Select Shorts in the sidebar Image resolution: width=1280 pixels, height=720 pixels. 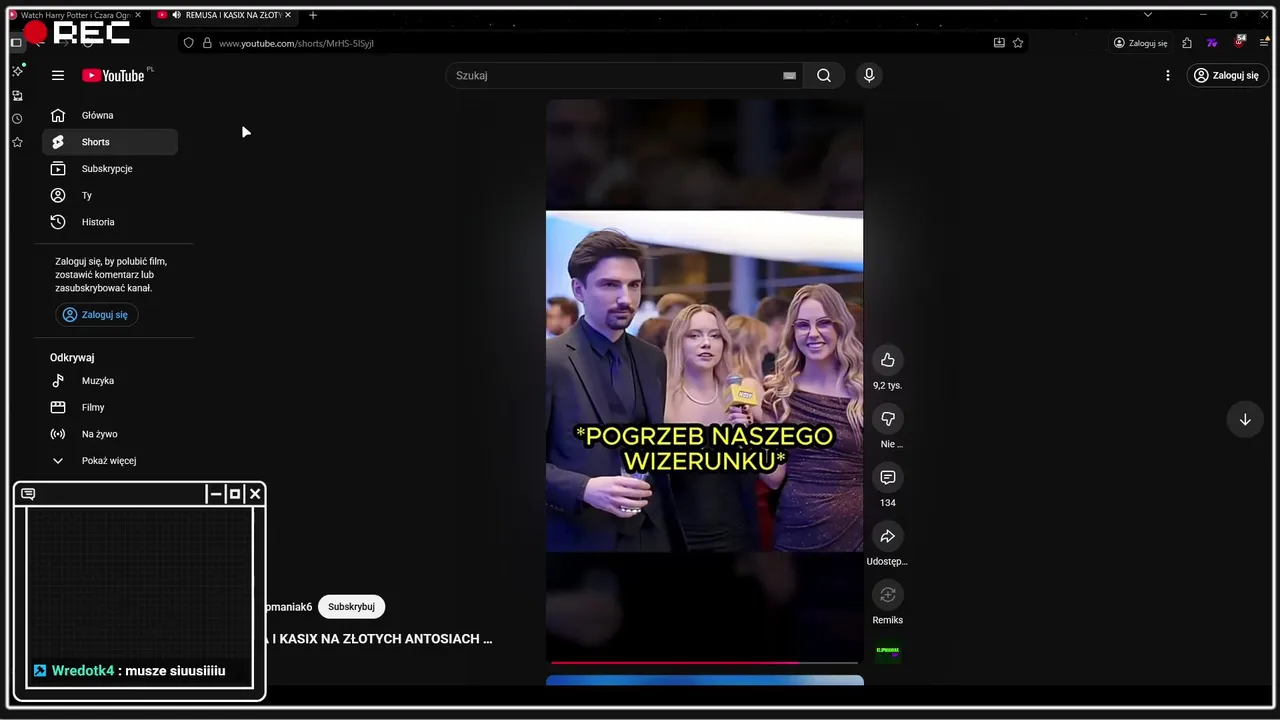pyautogui.click(x=110, y=142)
